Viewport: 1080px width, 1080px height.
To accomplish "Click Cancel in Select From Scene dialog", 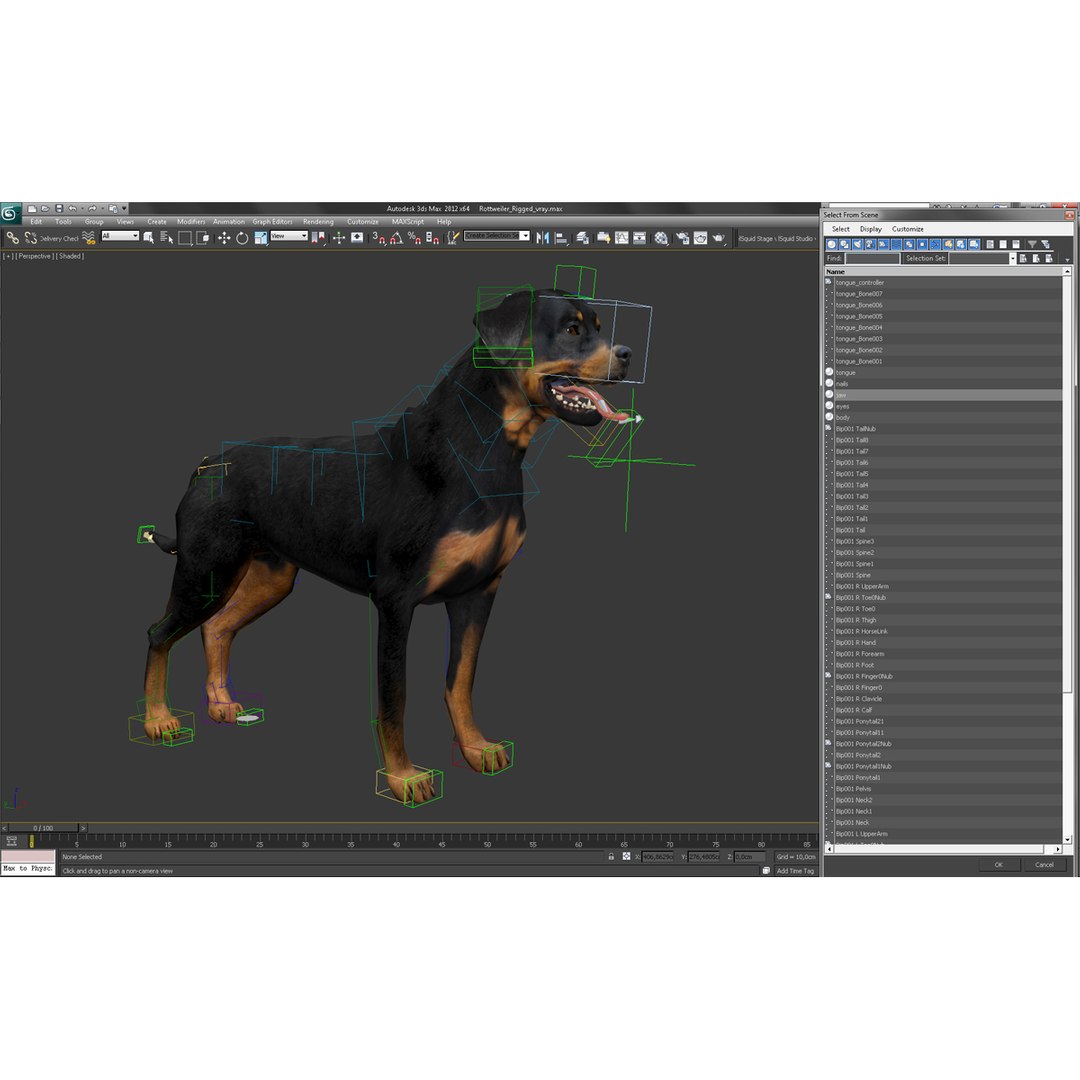I will coord(1044,865).
